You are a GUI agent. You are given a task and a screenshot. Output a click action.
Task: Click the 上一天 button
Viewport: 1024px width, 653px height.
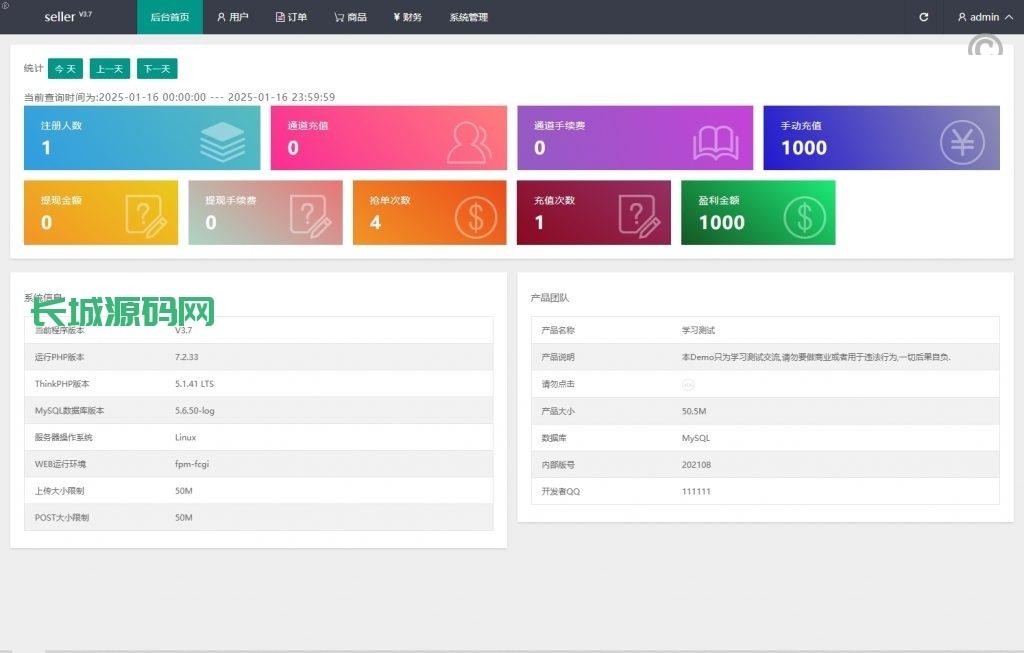(x=110, y=68)
